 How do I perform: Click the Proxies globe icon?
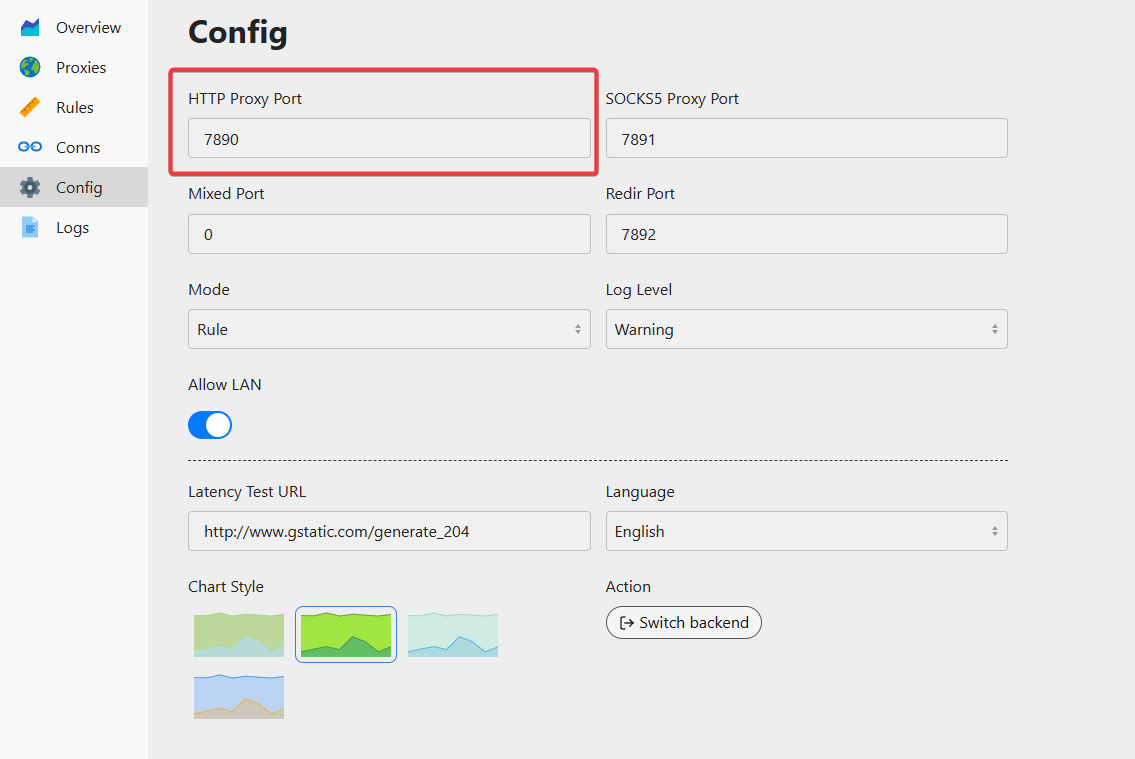coord(30,68)
